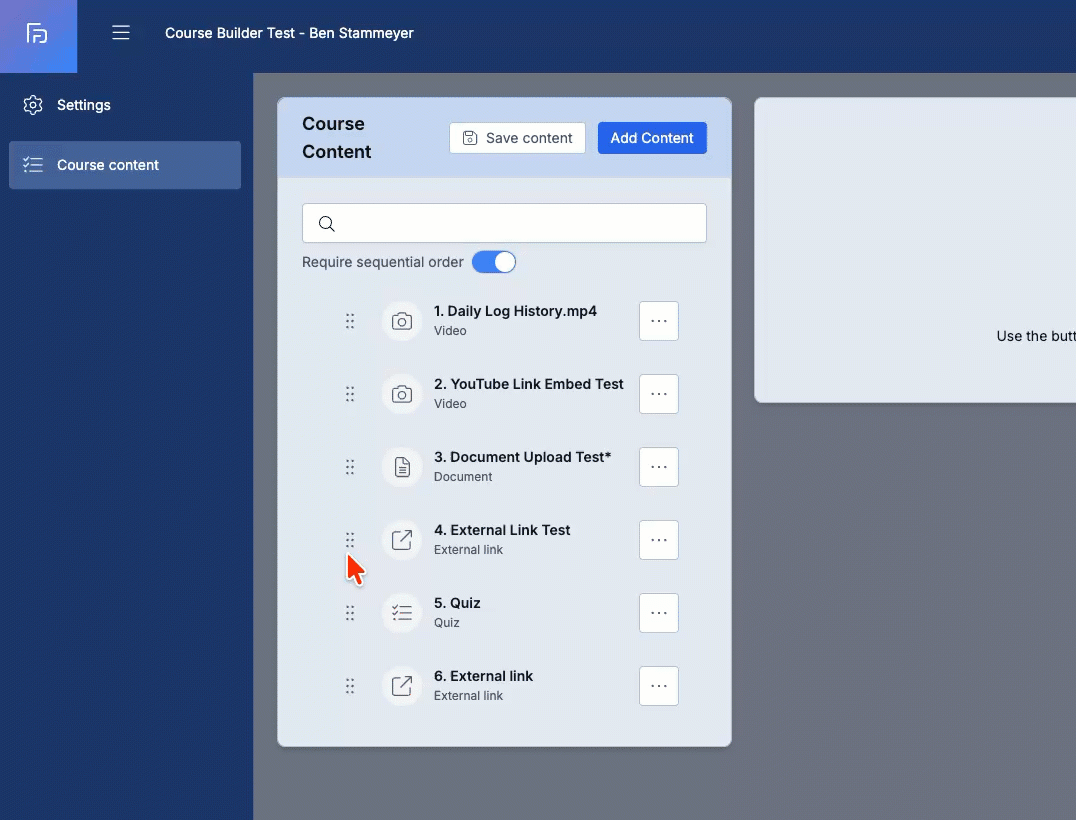The image size is (1076, 820).
Task: Open the more options menu for External Link Test
Action: tap(659, 540)
